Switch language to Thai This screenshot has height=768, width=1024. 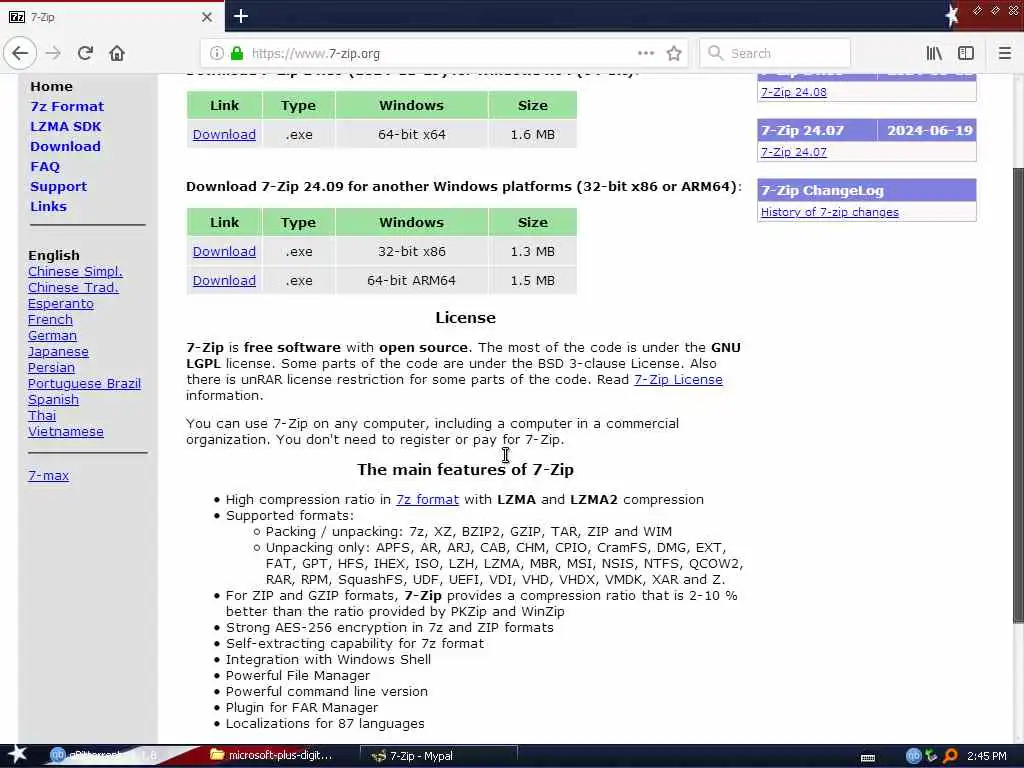pyautogui.click(x=42, y=415)
